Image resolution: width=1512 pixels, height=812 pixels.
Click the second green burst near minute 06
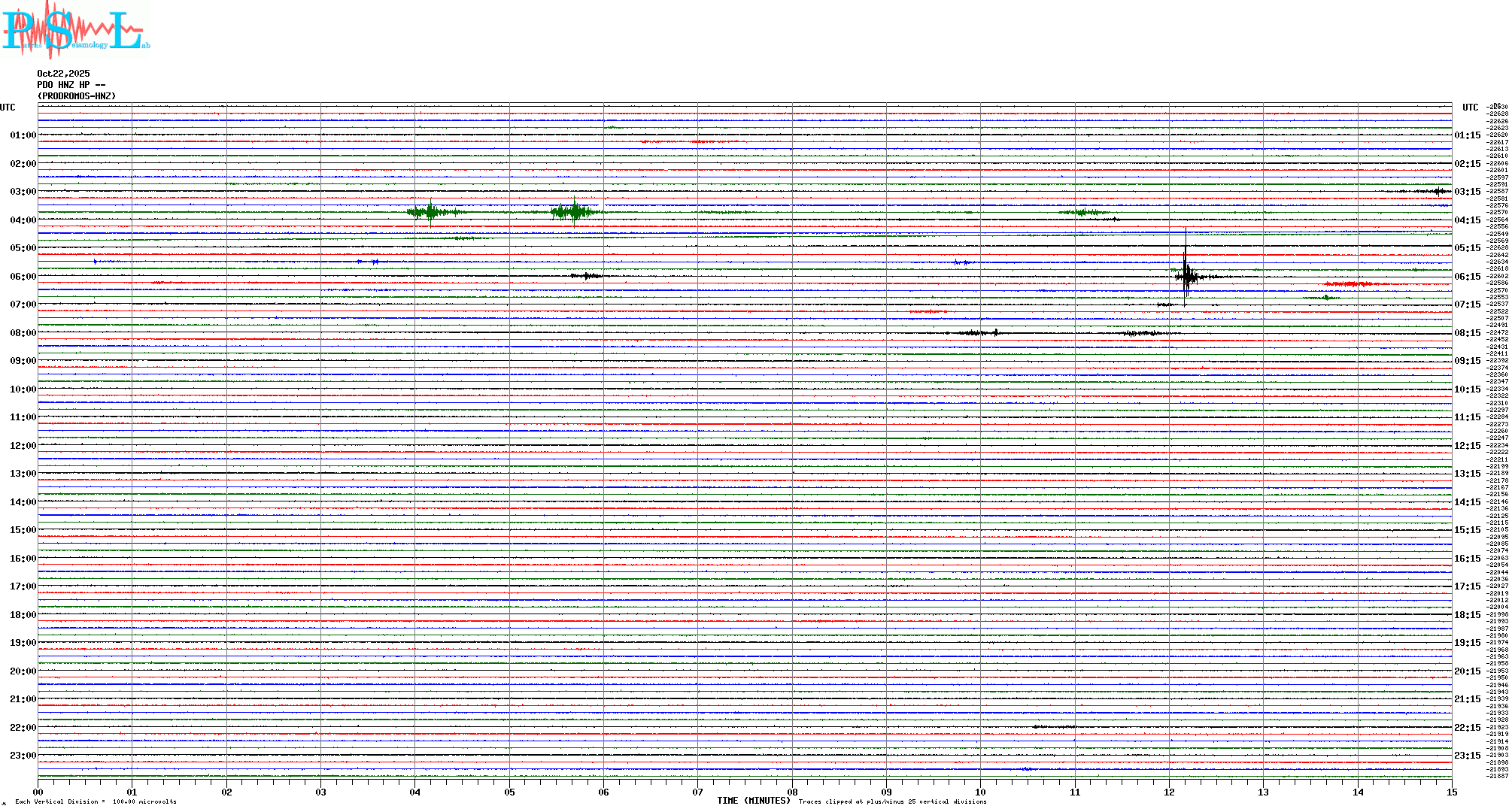(575, 212)
